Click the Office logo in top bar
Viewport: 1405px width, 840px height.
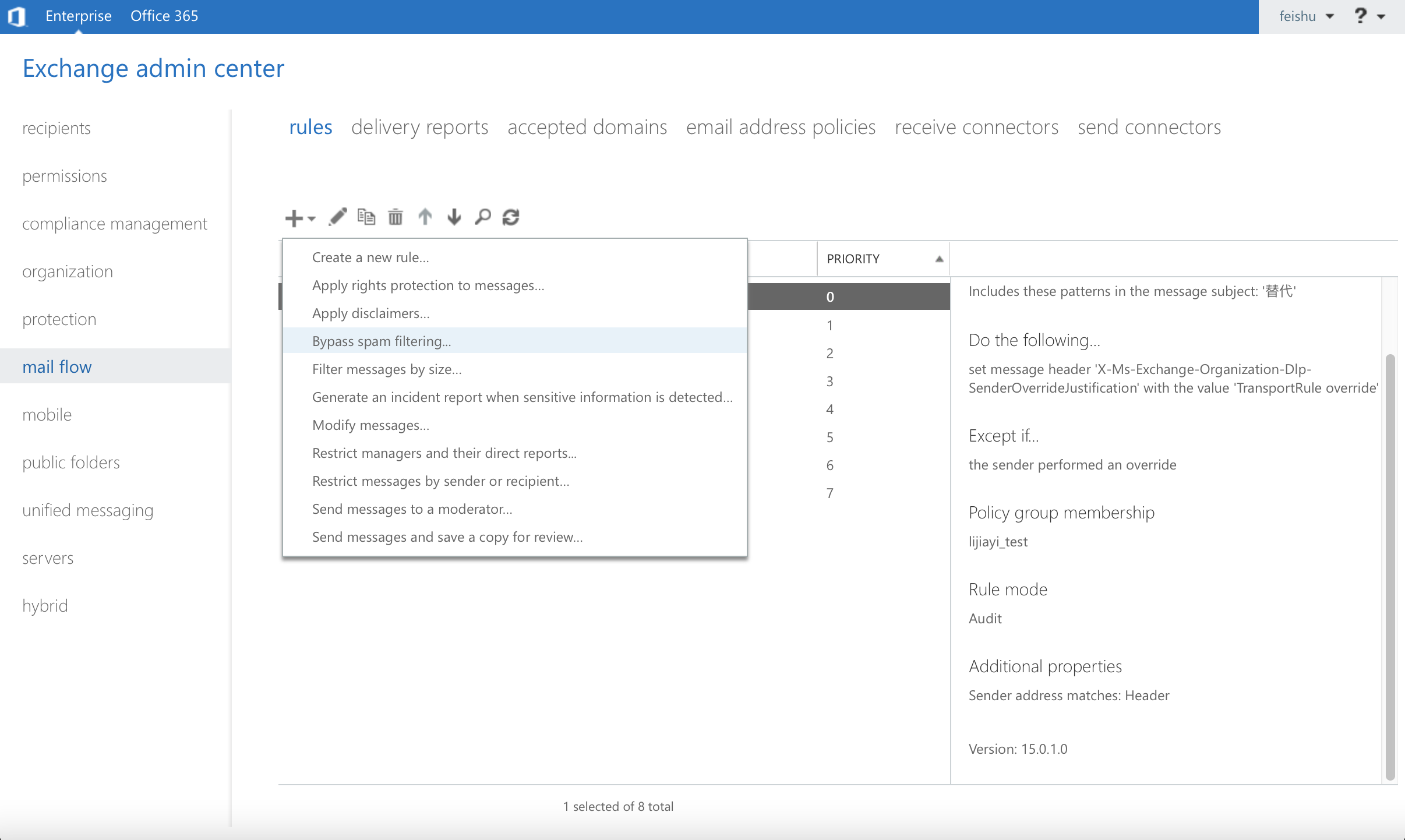point(18,16)
